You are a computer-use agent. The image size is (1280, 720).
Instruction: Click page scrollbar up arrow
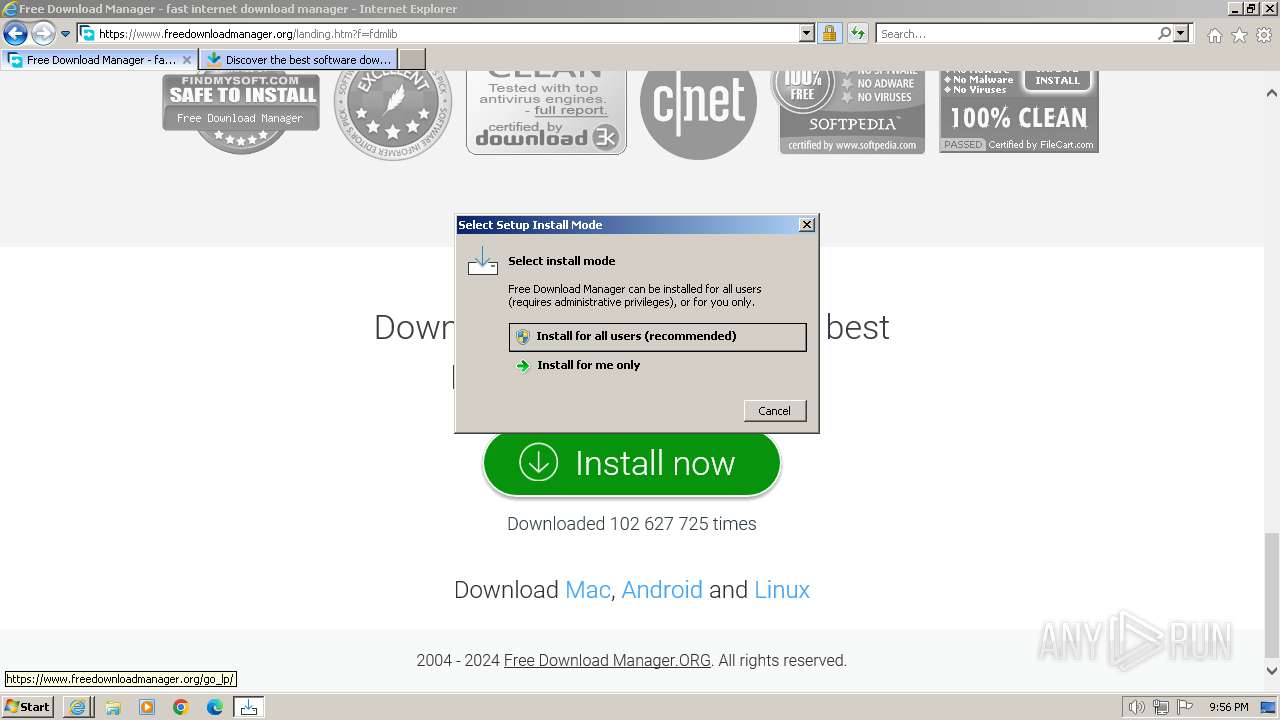tap(1271, 93)
